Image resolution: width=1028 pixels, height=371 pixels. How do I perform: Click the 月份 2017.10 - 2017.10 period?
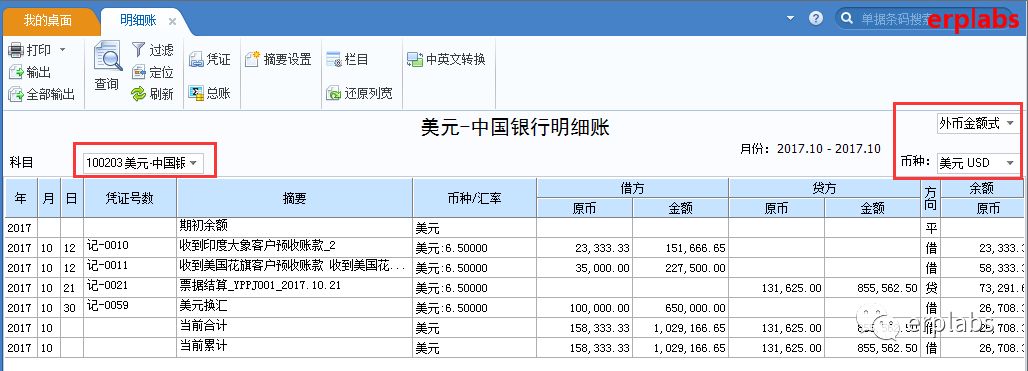[810, 149]
